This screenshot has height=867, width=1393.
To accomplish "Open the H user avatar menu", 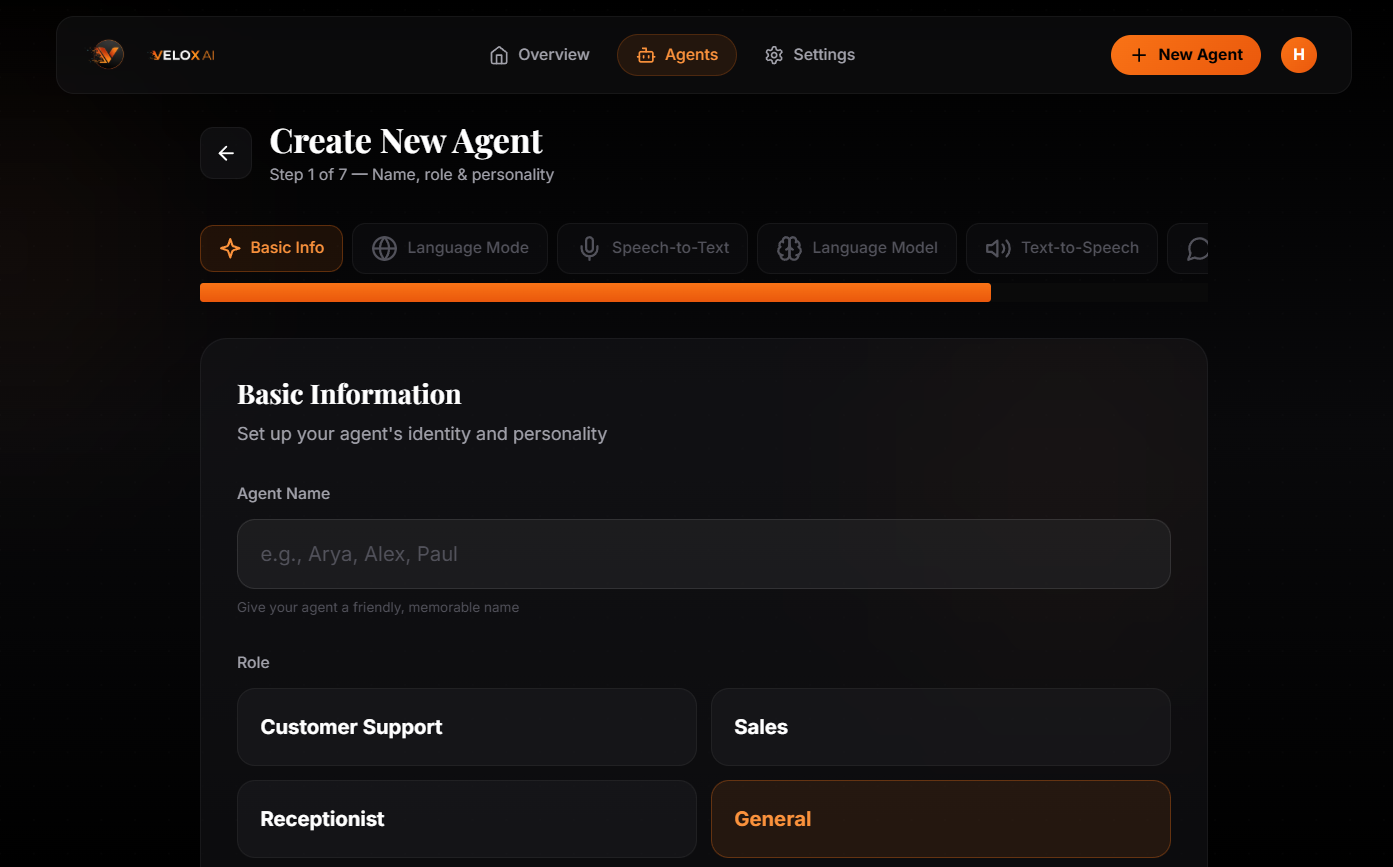I will click(1299, 55).
